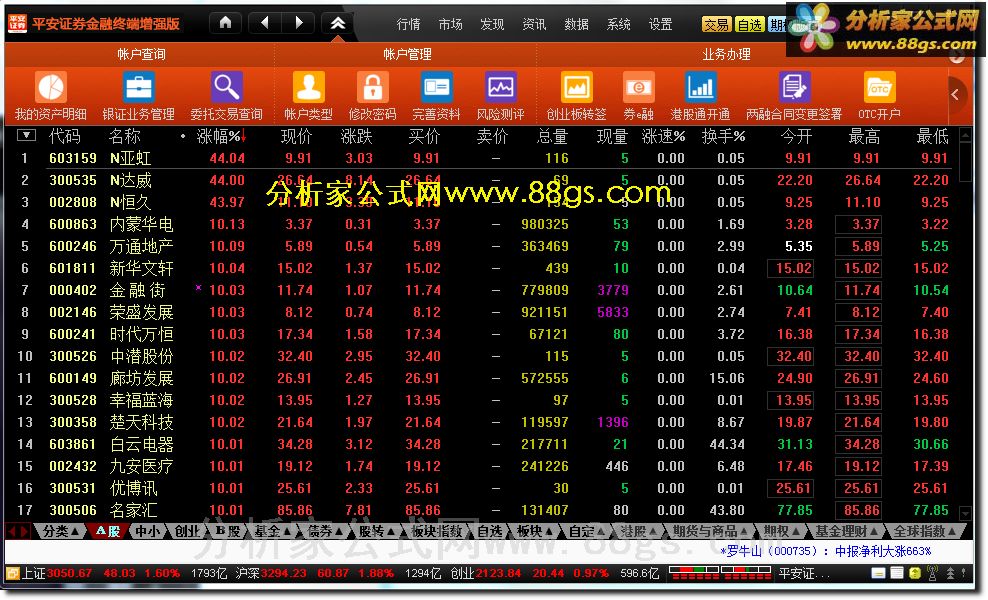Image resolution: width=988 pixels, height=600 pixels.
Task: Go to home page button
Action: 226,23
